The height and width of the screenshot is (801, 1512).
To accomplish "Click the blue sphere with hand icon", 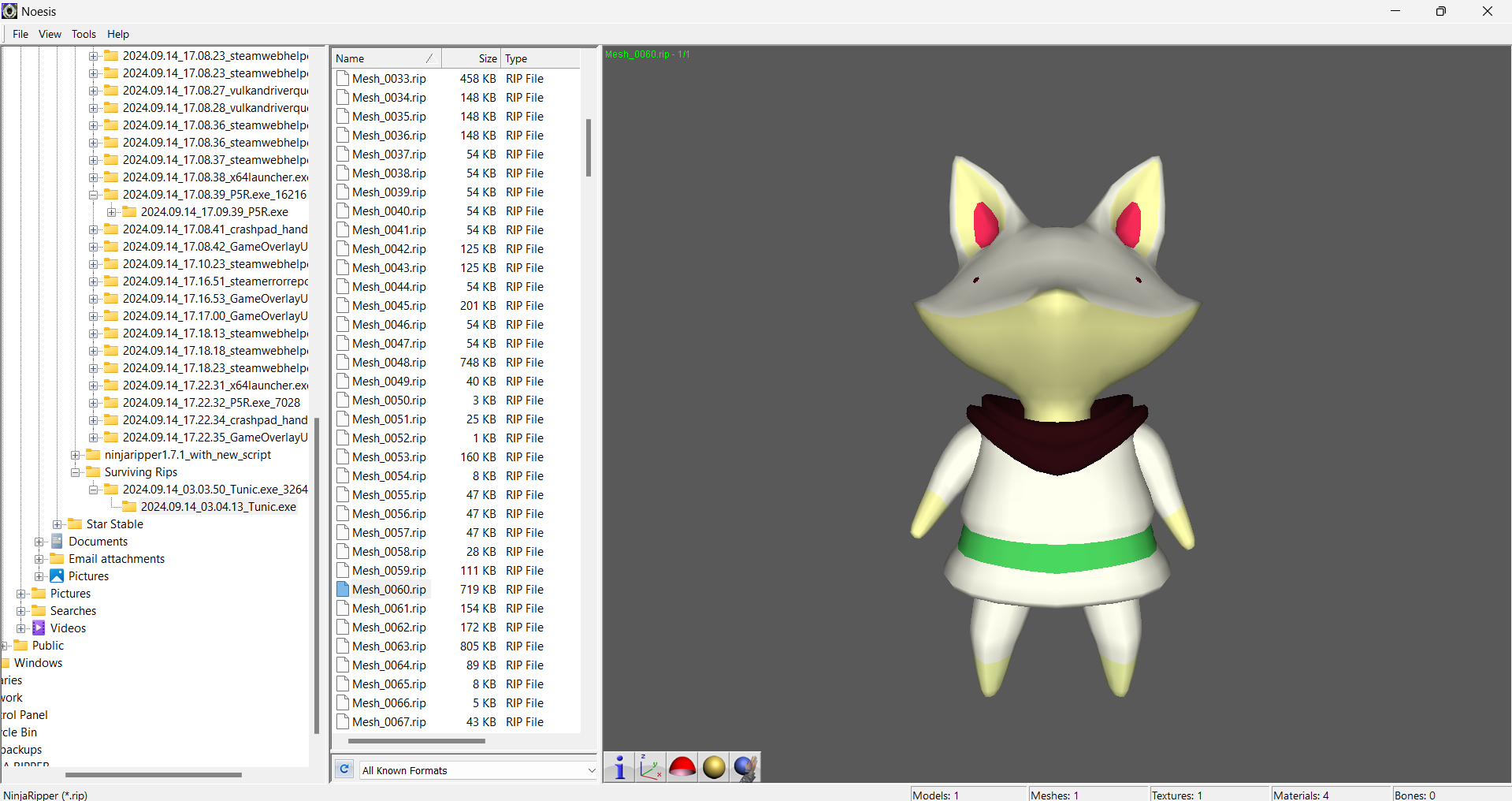I will (745, 766).
